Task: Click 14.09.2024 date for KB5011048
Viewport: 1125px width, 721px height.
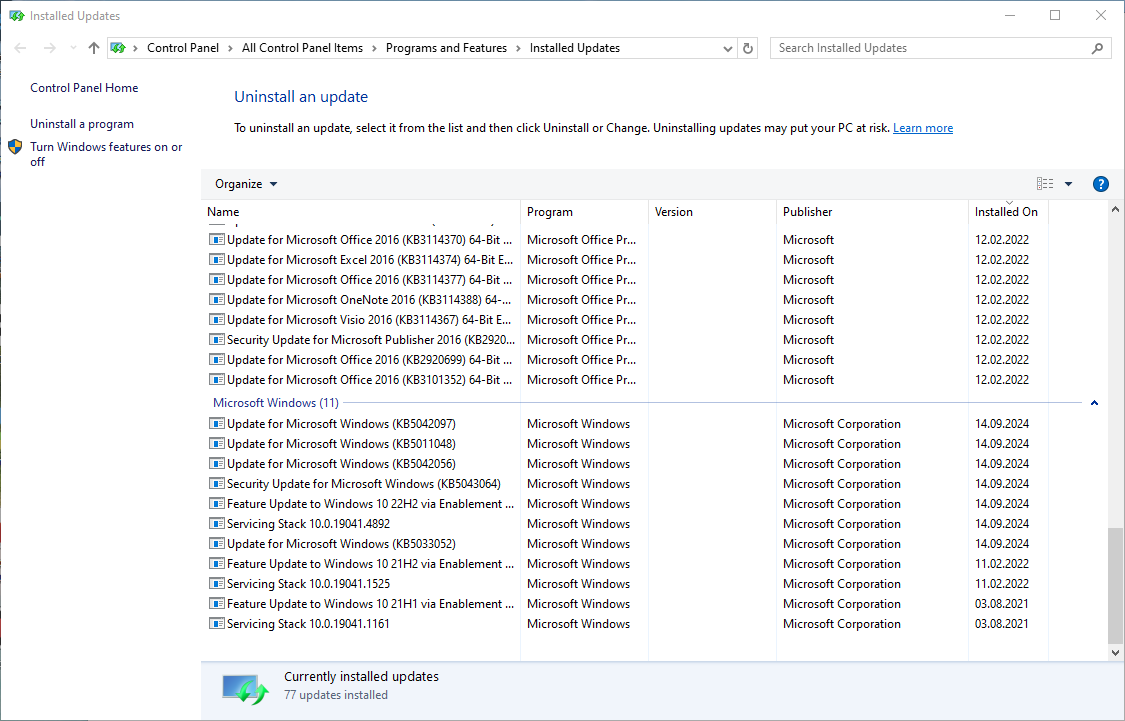Action: click(1002, 444)
